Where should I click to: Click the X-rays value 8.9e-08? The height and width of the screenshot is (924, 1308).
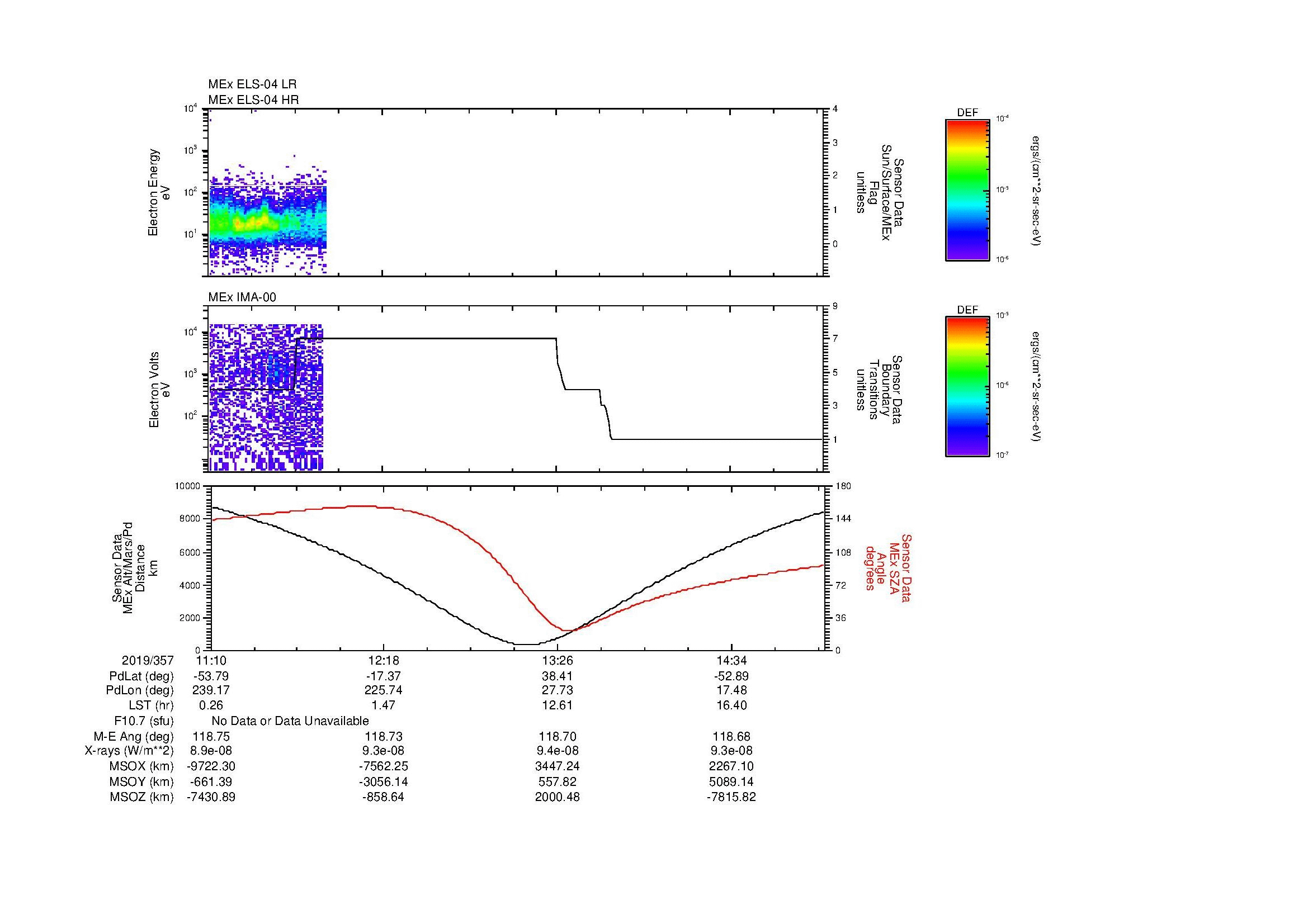tap(210, 751)
